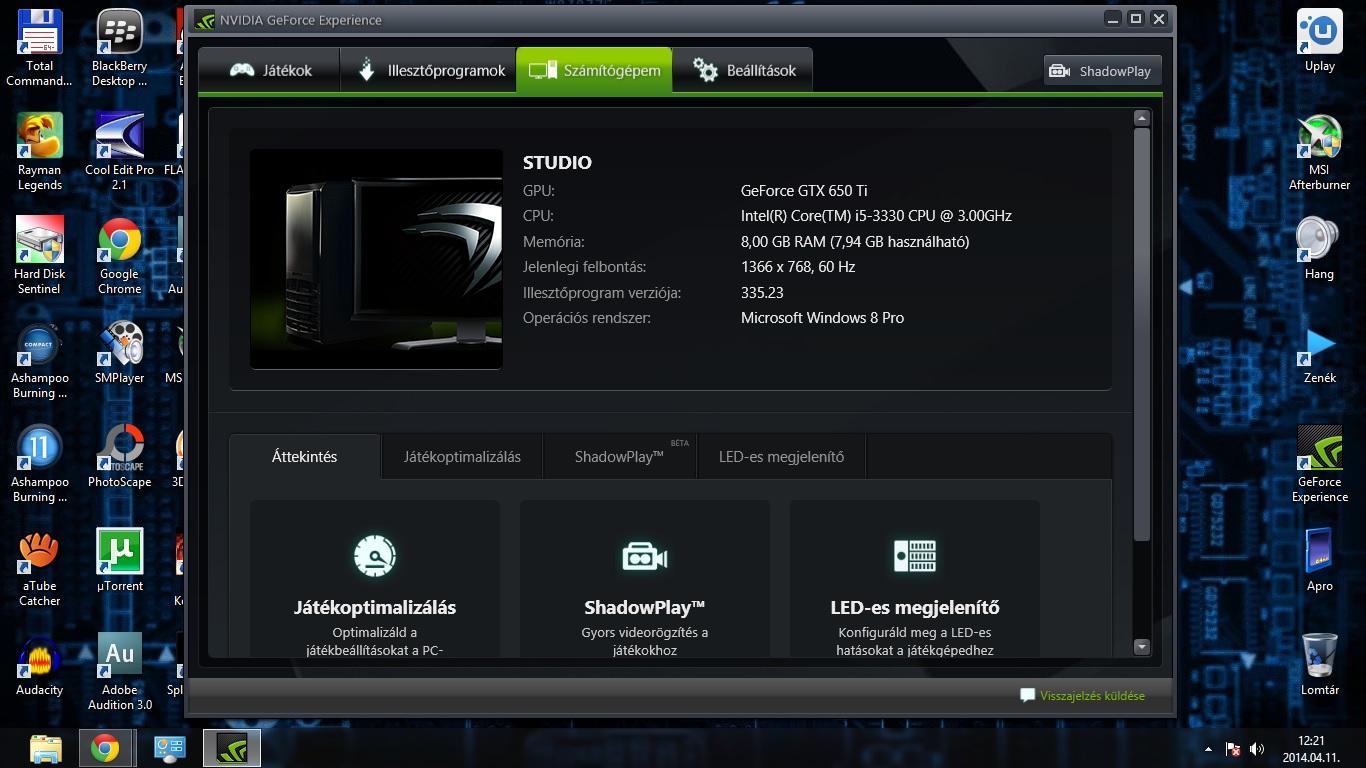Click the STUDIO computer name
The height and width of the screenshot is (768, 1366).
pyautogui.click(x=557, y=162)
